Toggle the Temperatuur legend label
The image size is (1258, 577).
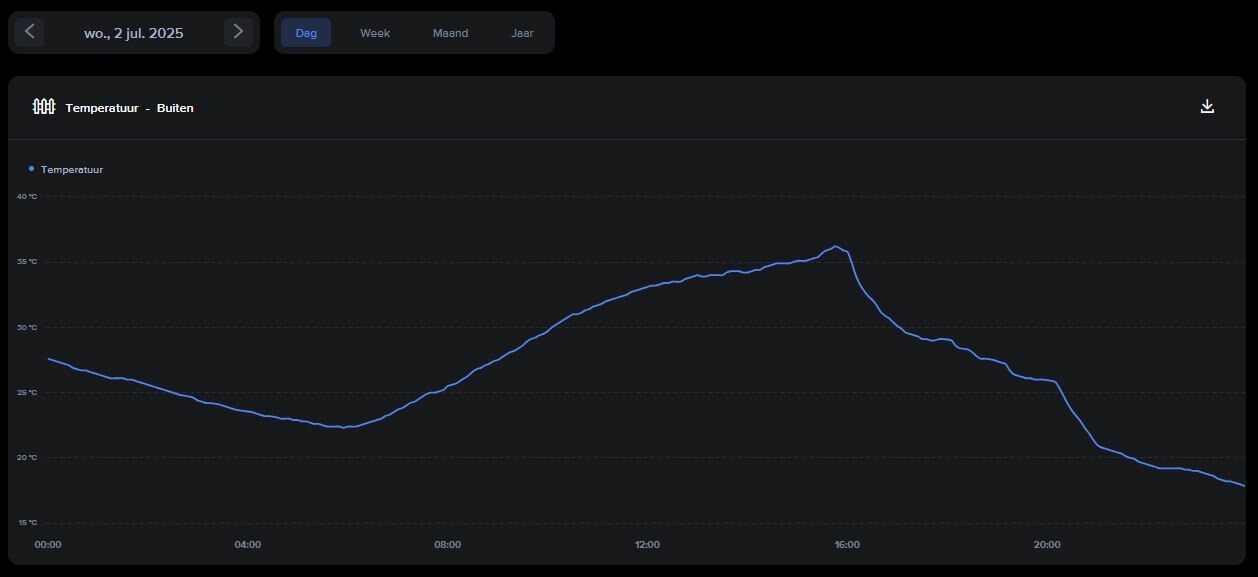72,170
